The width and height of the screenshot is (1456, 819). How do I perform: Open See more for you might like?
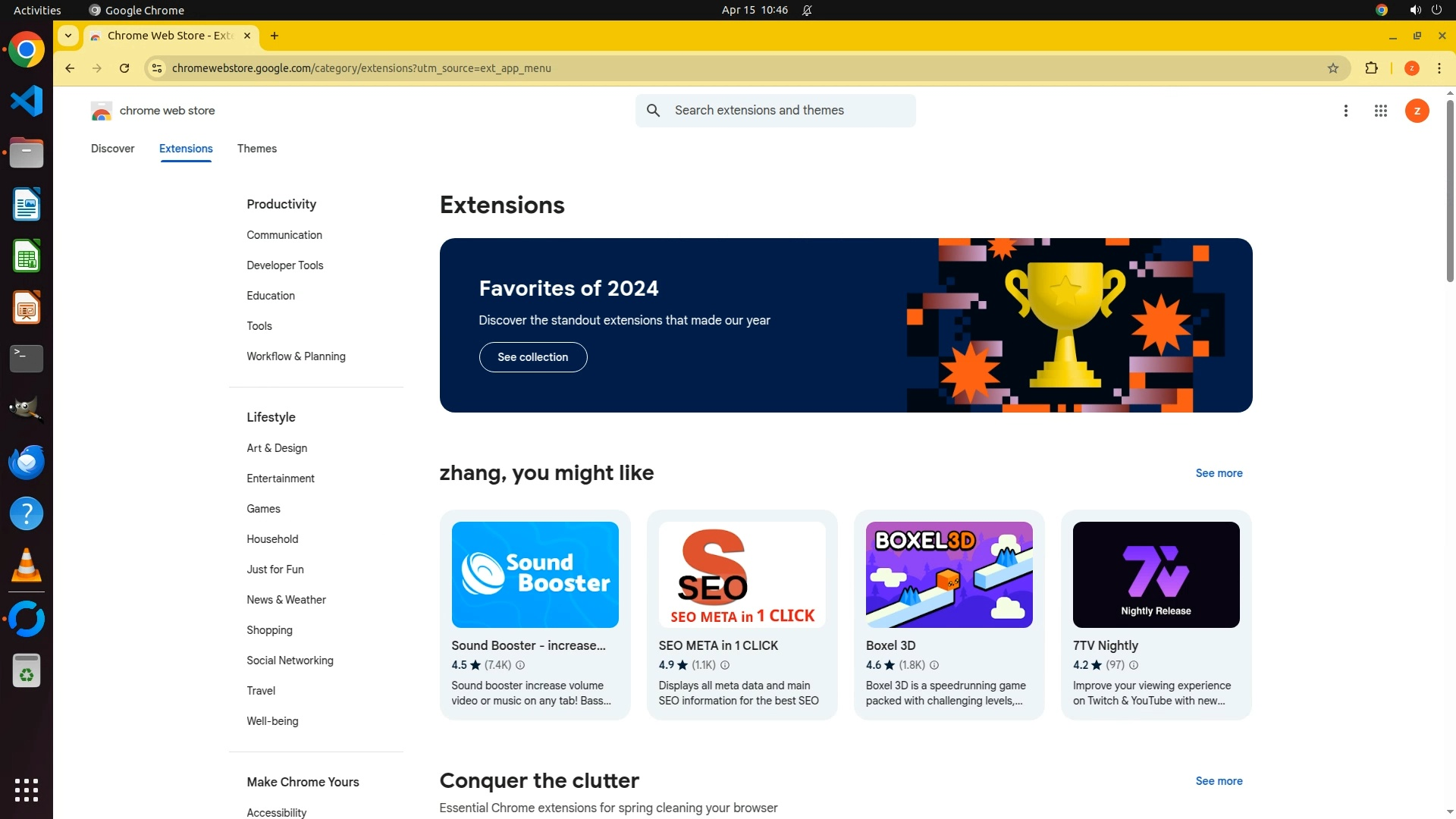[1219, 473]
